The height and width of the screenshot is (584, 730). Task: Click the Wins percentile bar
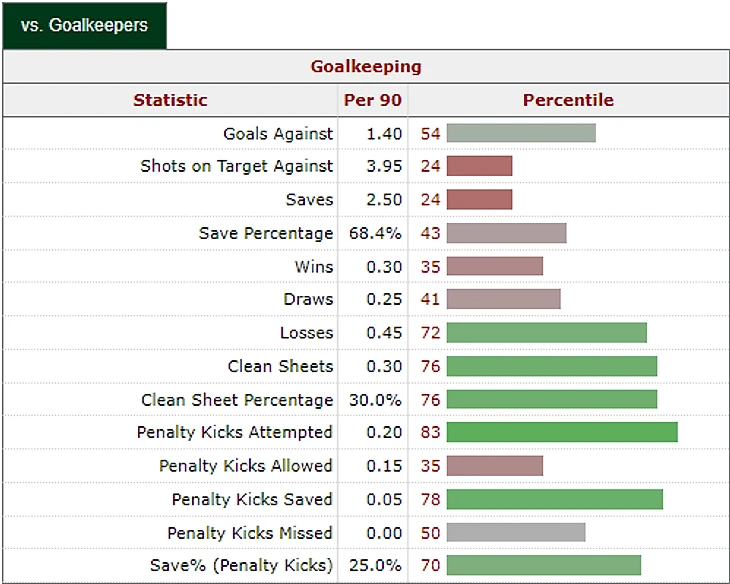point(494,266)
